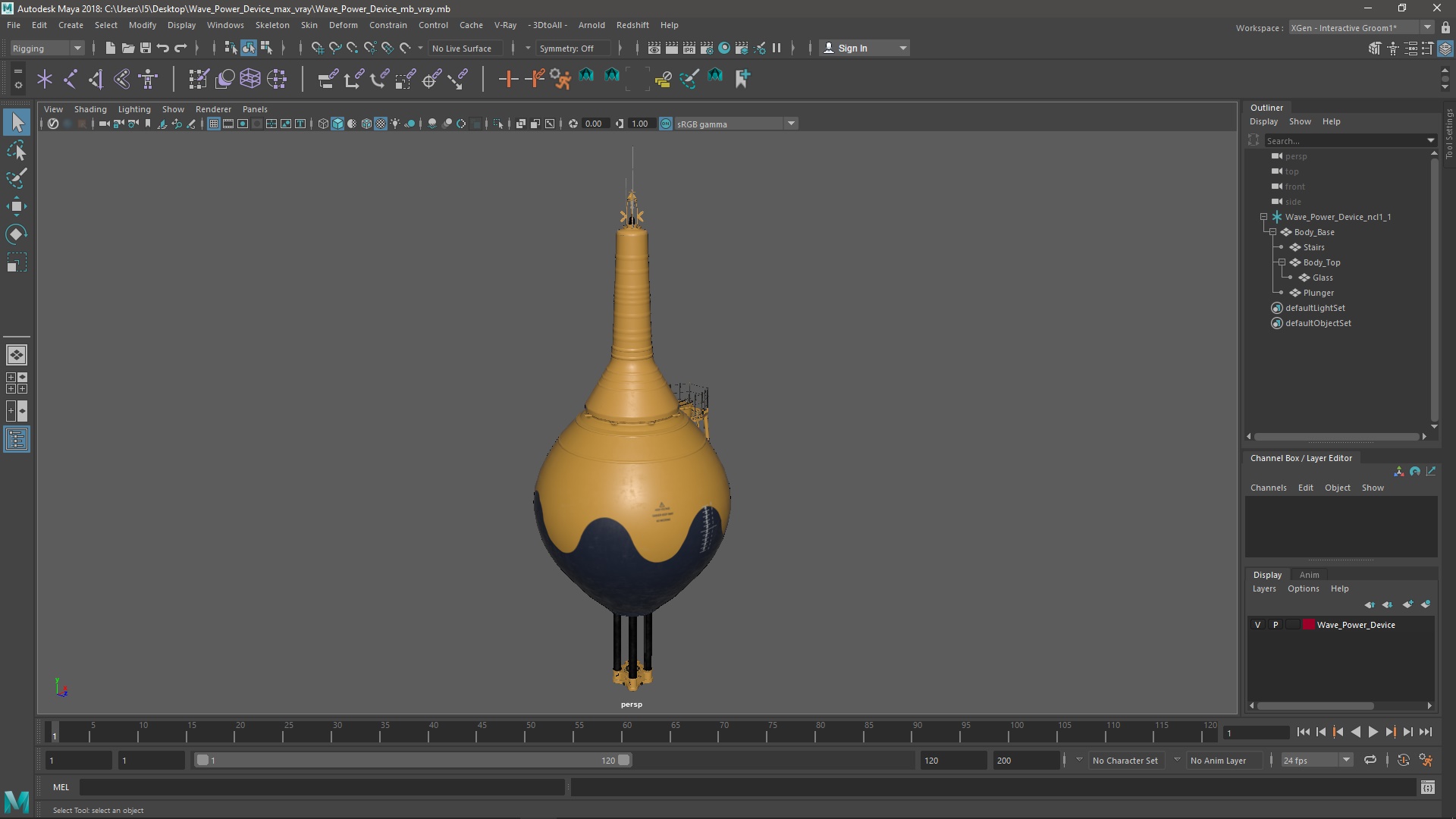The height and width of the screenshot is (819, 1456).
Task: Open the Rigging menu set dropdown
Action: tap(47, 49)
